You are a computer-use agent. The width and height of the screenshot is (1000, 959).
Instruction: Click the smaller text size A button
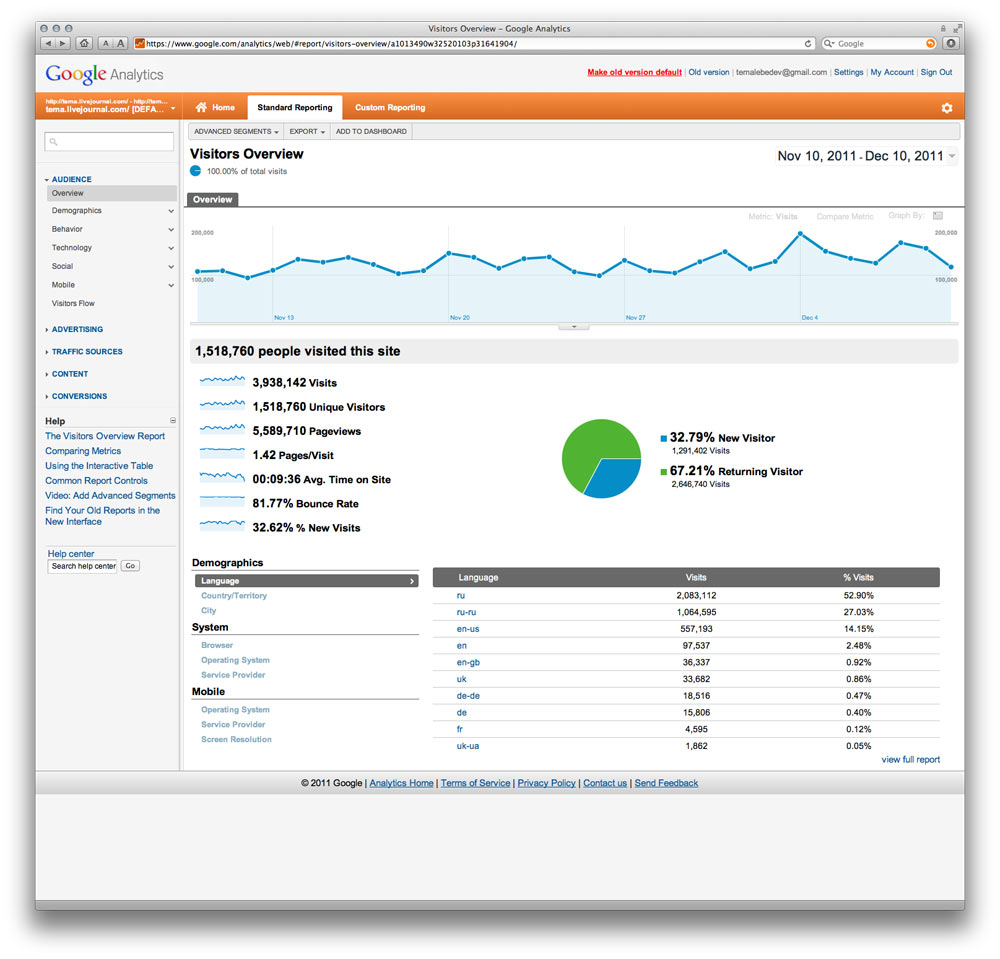point(106,43)
